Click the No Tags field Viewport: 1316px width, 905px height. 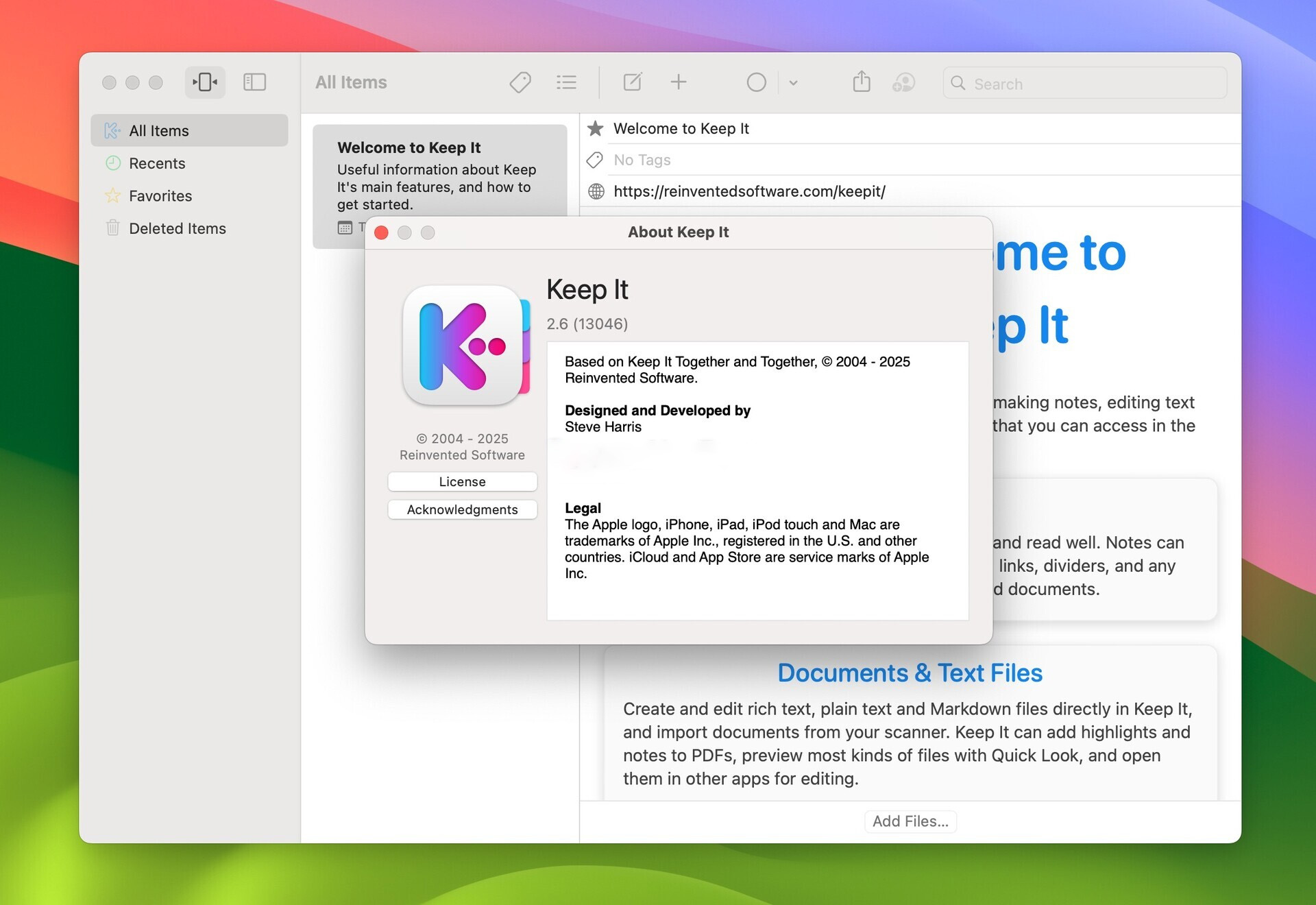tap(642, 160)
